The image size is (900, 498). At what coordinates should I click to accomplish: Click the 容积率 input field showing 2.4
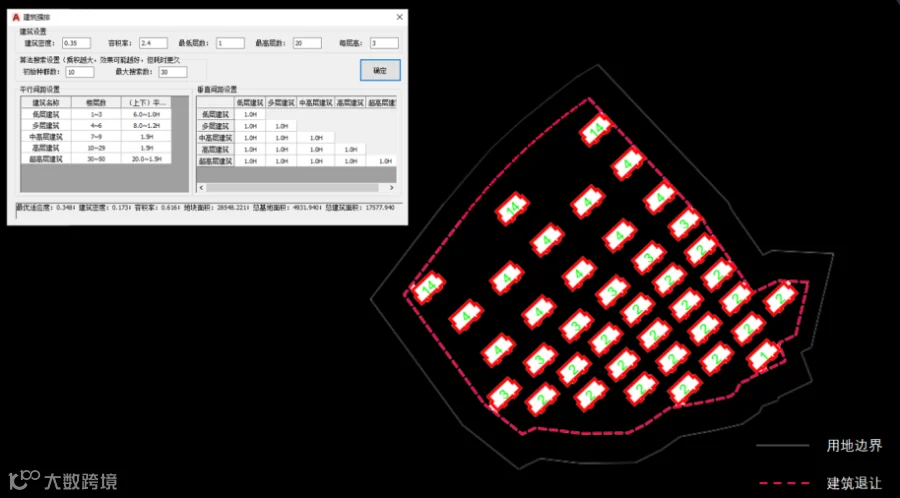(153, 43)
